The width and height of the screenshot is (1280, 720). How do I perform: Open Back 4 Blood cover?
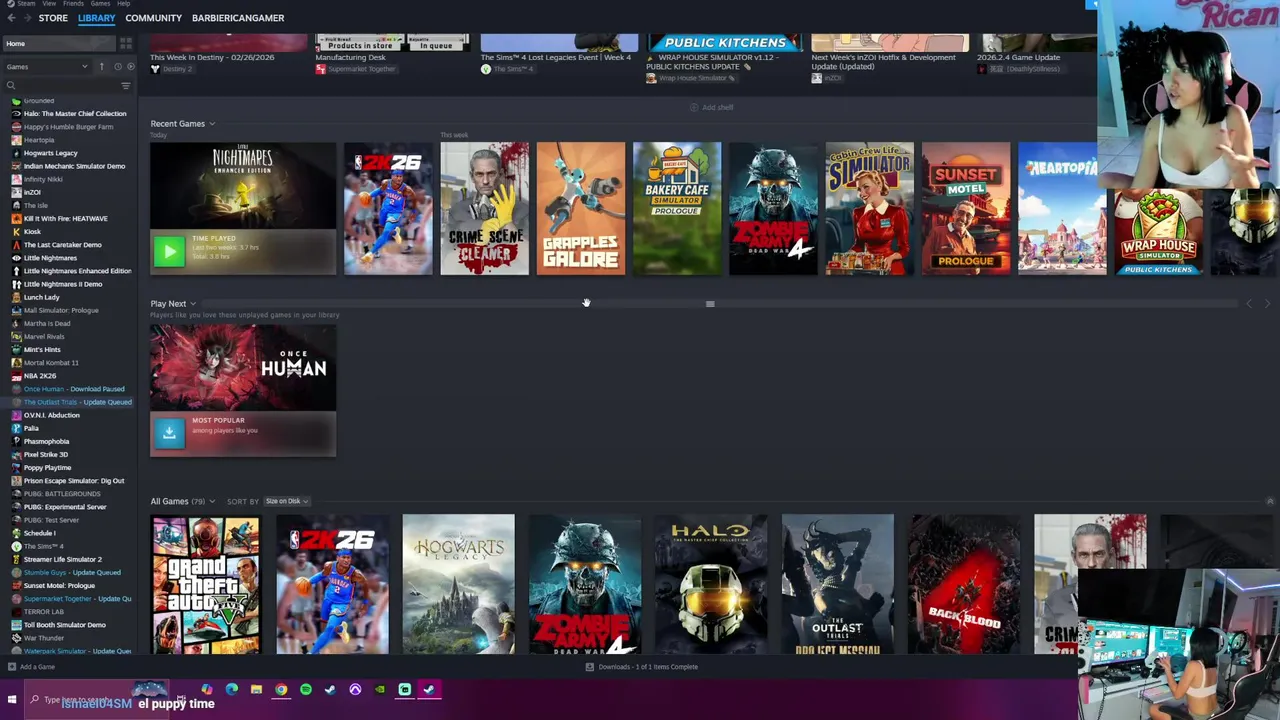point(964,585)
